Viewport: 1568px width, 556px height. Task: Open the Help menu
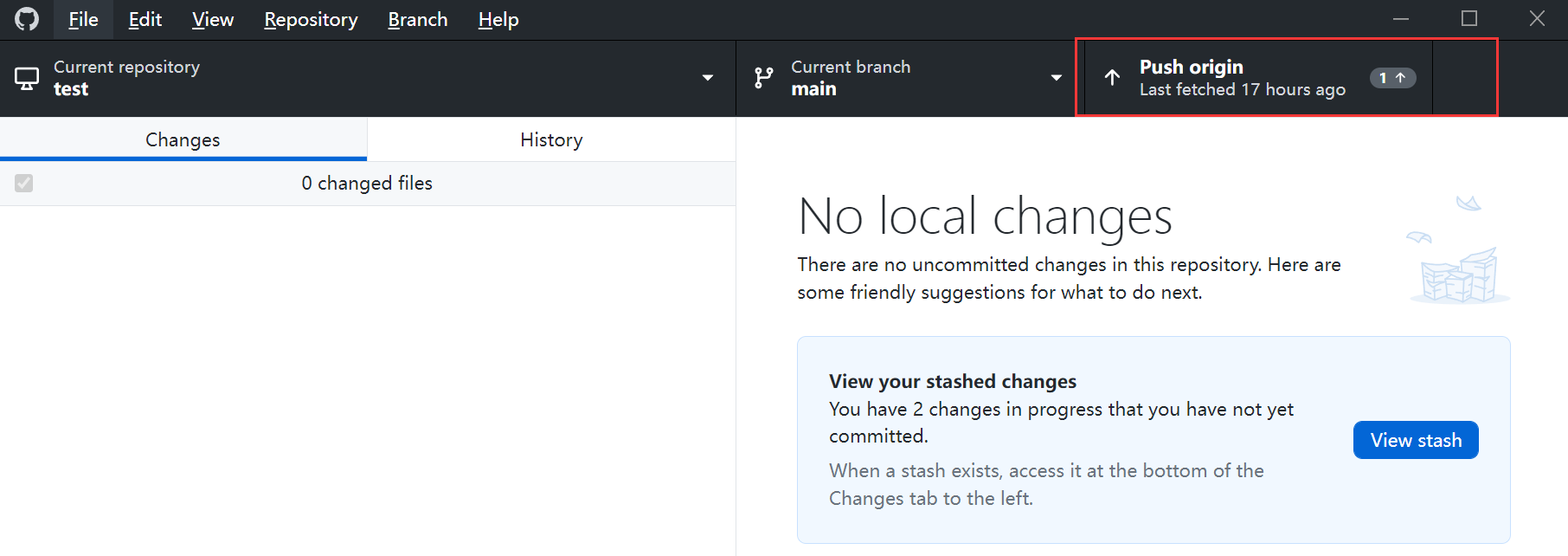pos(498,19)
